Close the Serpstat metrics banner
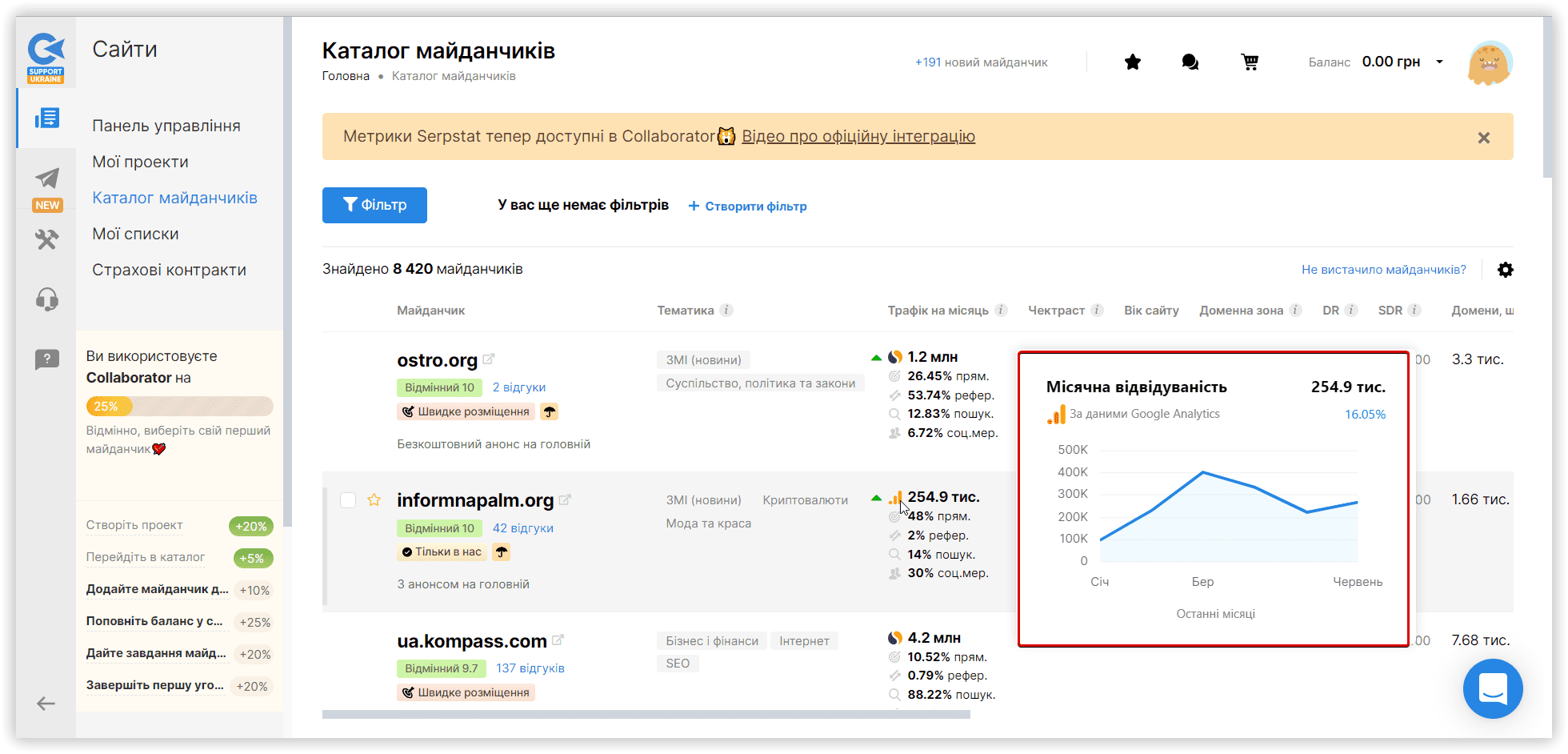Viewport: 1568px width, 754px height. 1484,138
